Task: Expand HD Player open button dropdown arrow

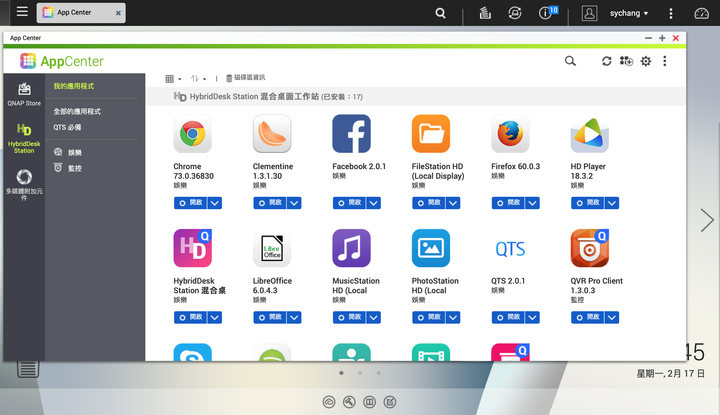Action: click(x=612, y=203)
